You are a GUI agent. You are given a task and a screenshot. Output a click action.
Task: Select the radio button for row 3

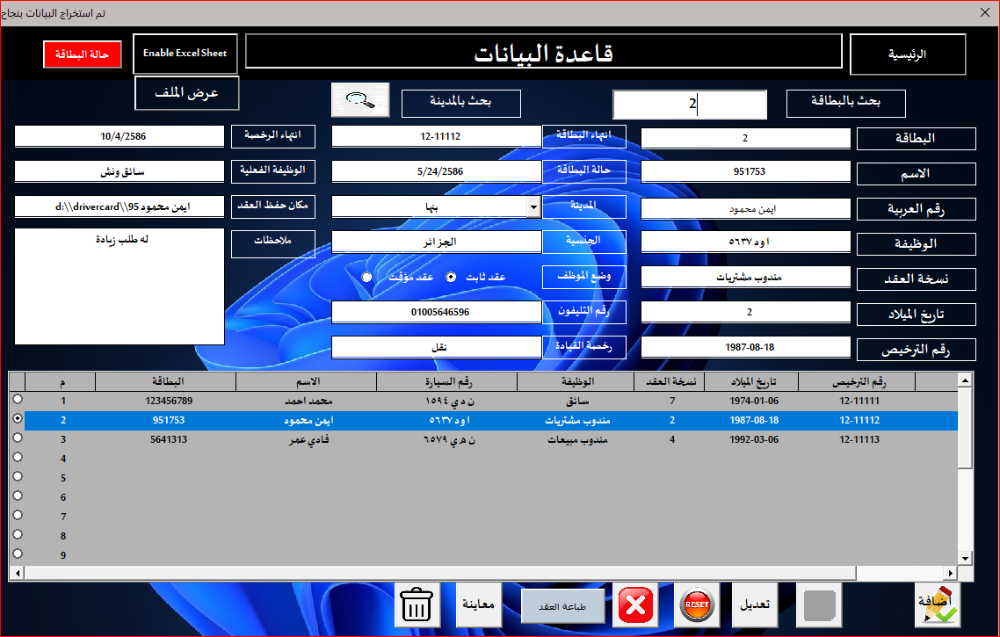[17, 439]
